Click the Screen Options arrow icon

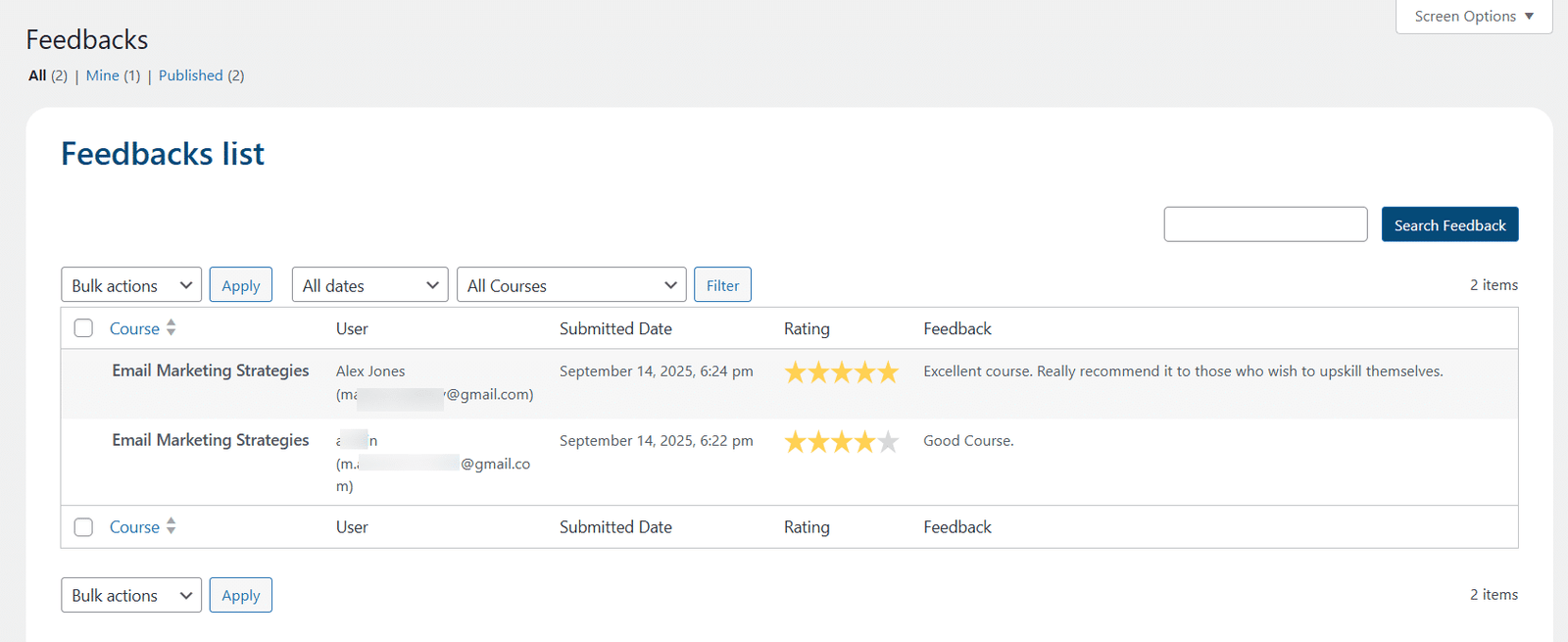(x=1529, y=17)
